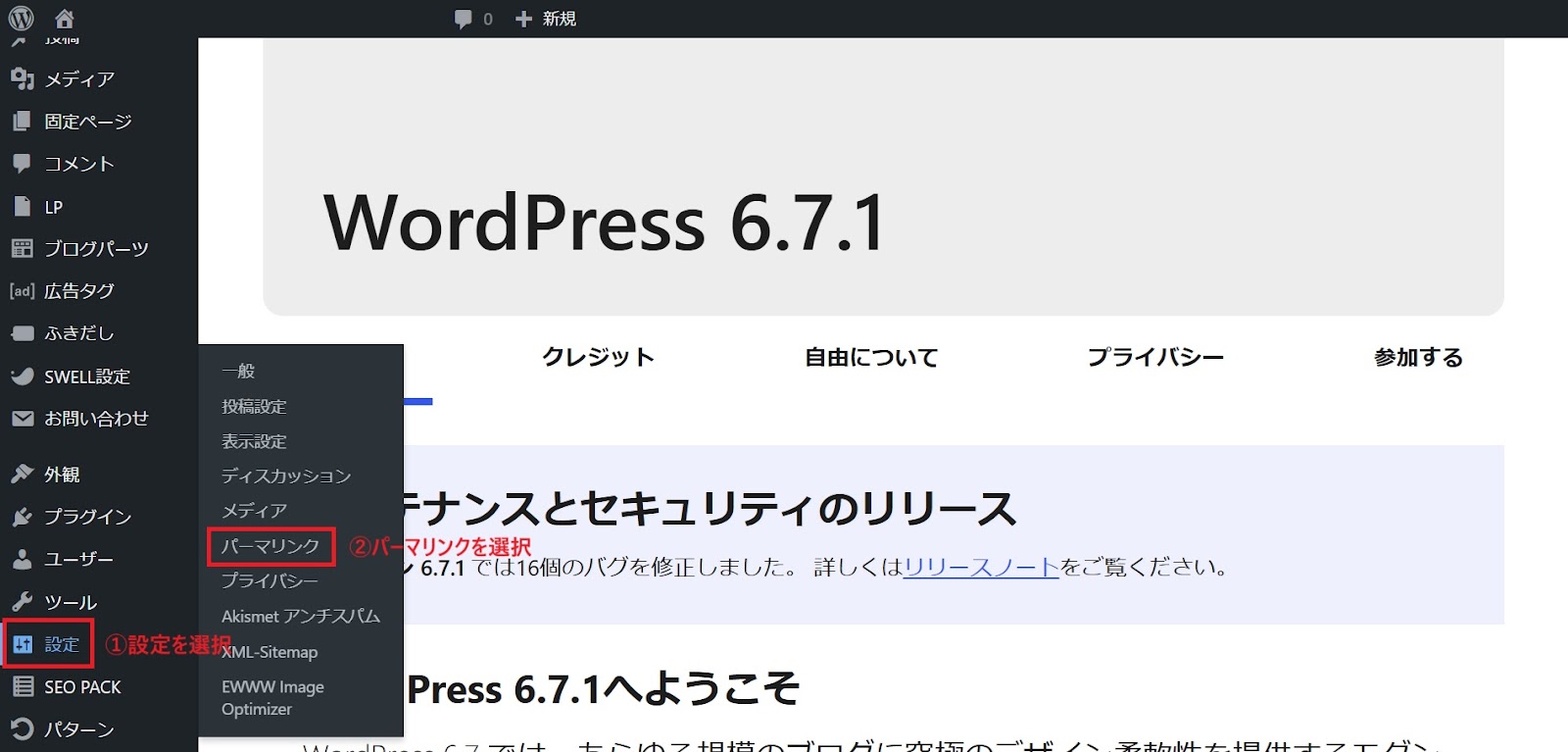Open the WordPress logo menu

click(x=21, y=18)
